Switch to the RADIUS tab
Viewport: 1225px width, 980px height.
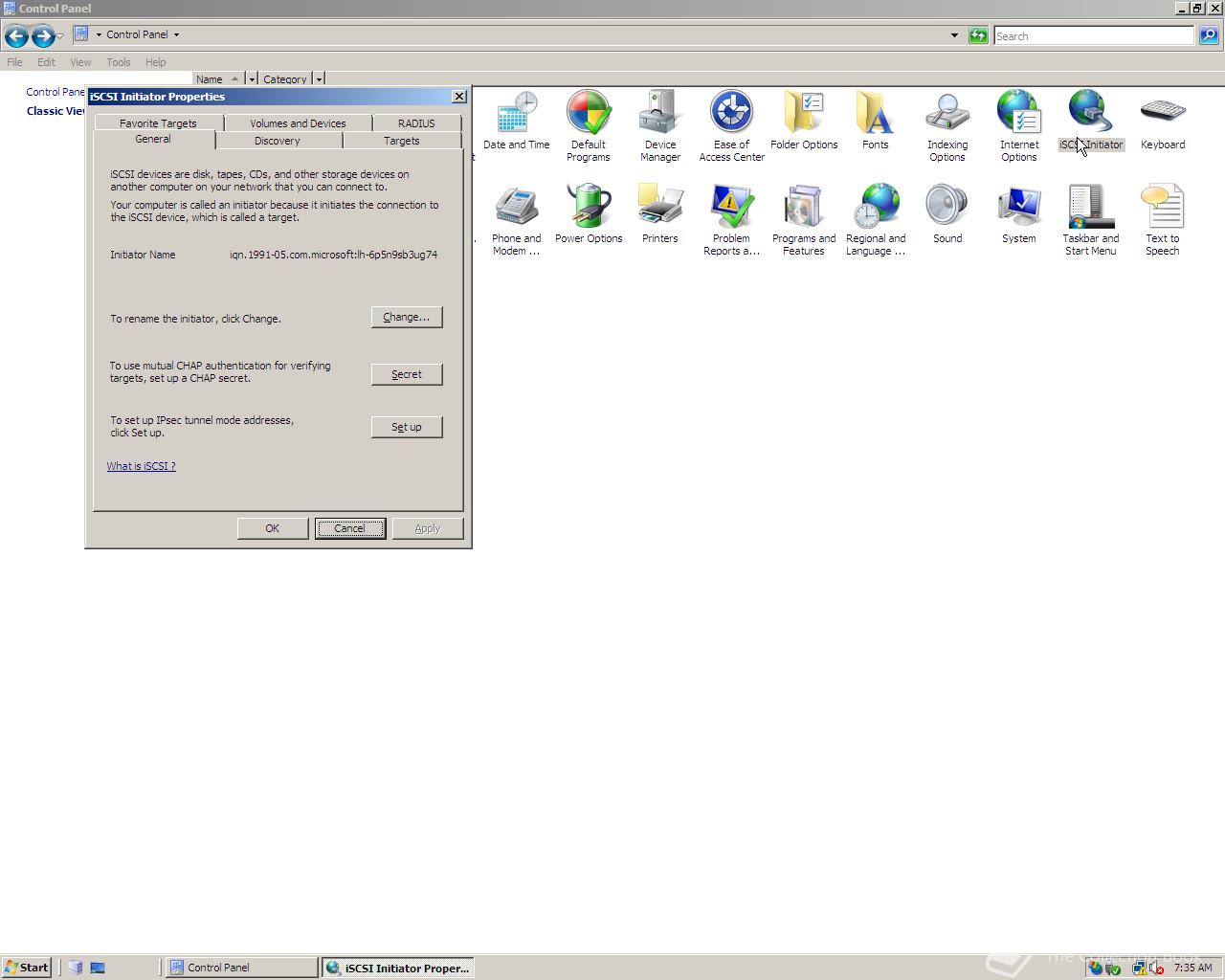pyautogui.click(x=416, y=123)
